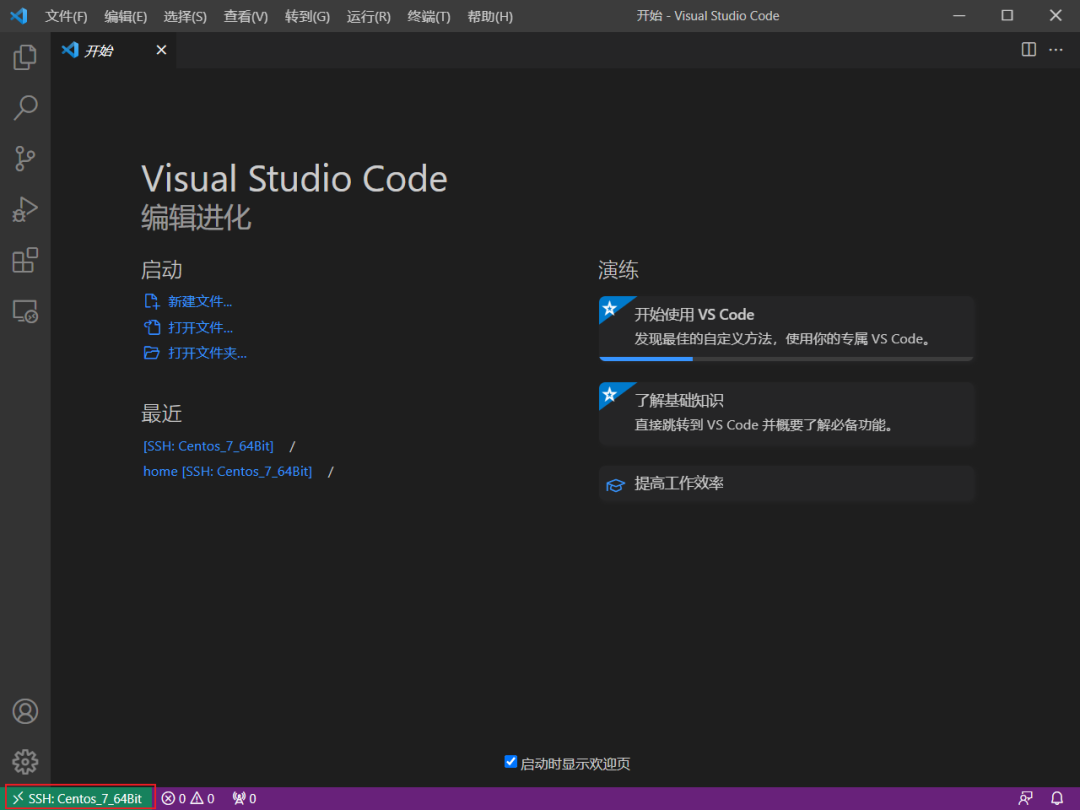Open the feedback icon in status bar
The width and height of the screenshot is (1080, 810).
[x=1025, y=798]
